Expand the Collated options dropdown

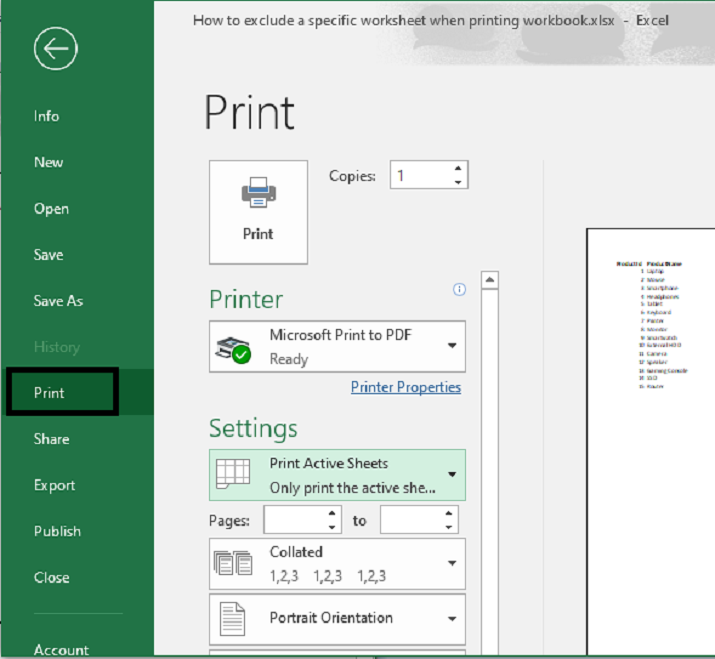[452, 564]
